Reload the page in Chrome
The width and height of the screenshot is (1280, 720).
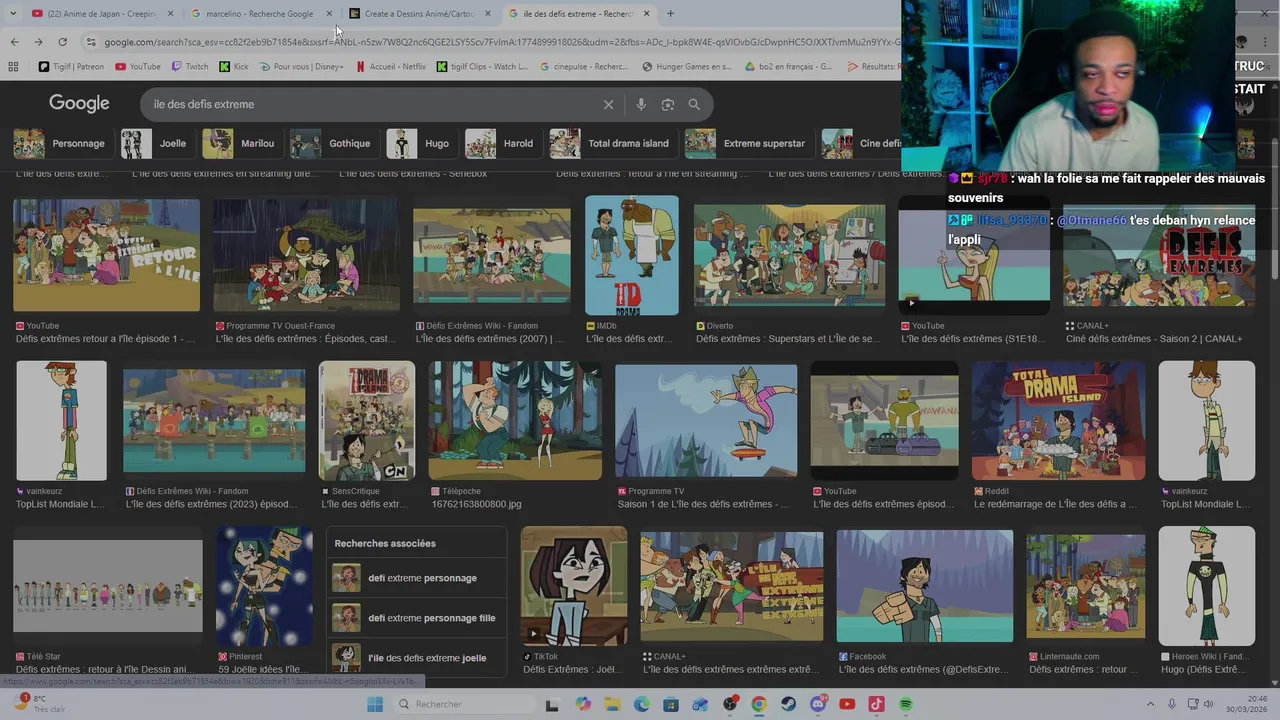62,42
